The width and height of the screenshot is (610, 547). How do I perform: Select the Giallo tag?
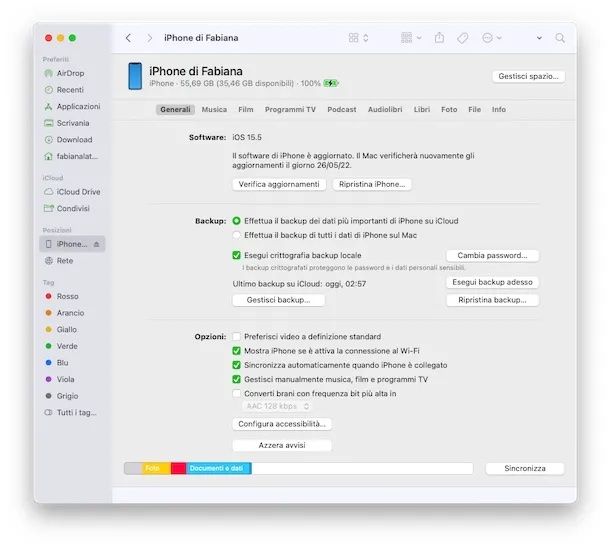(61, 330)
